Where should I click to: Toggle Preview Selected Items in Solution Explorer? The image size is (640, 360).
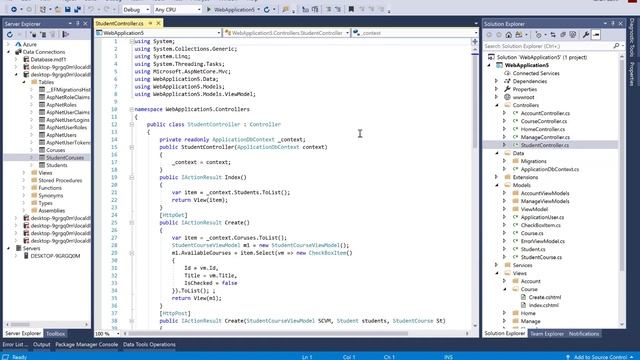point(596,35)
